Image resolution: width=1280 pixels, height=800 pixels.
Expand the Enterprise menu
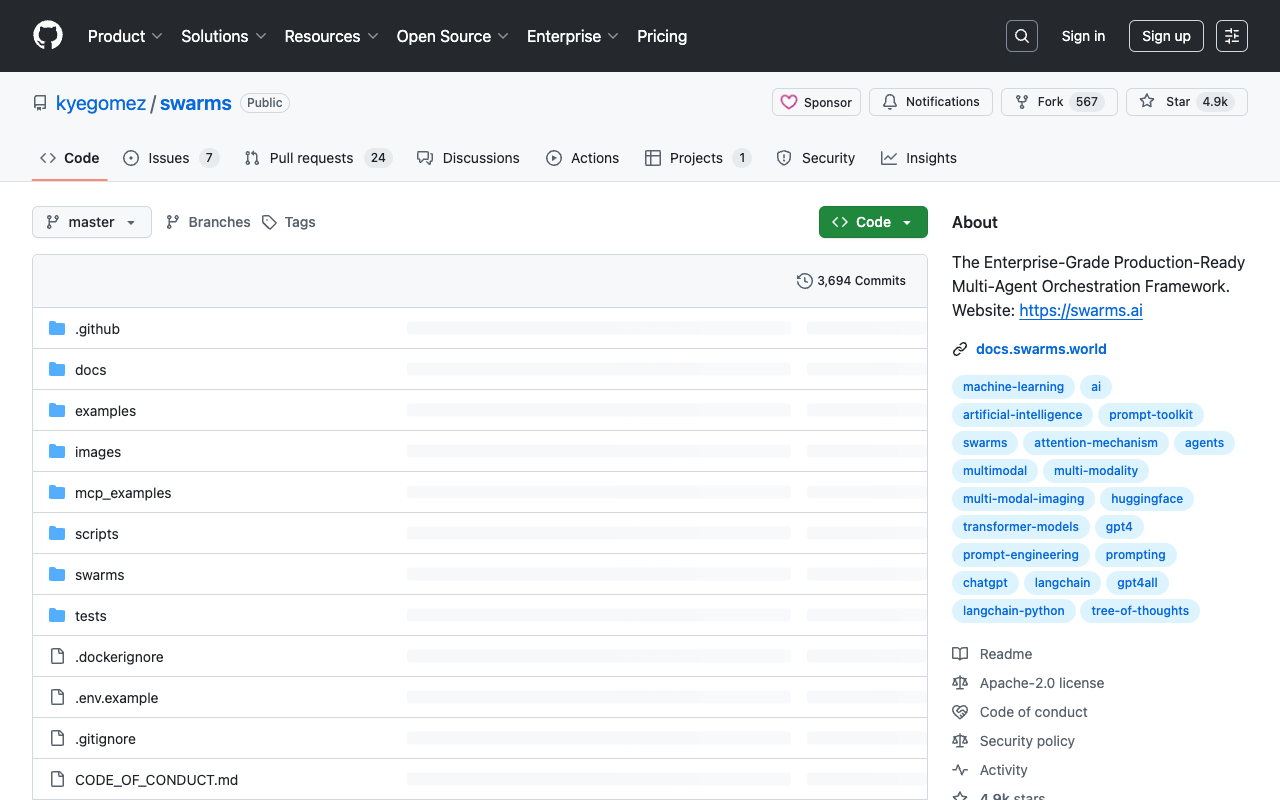point(573,36)
